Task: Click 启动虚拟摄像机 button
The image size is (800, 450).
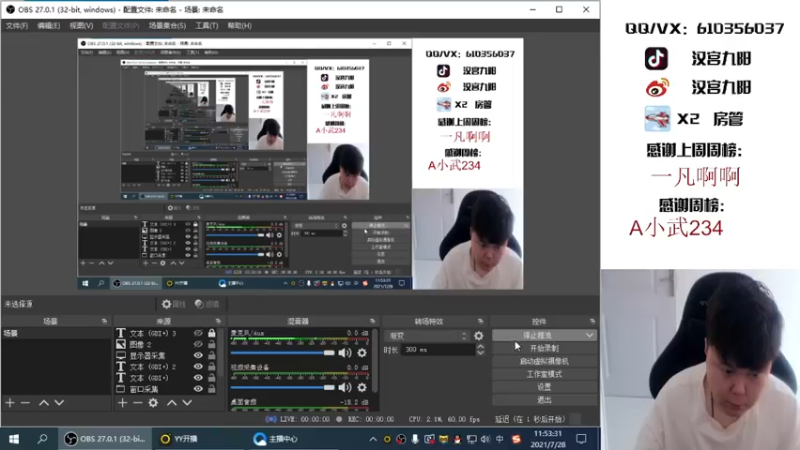Action: [x=544, y=361]
